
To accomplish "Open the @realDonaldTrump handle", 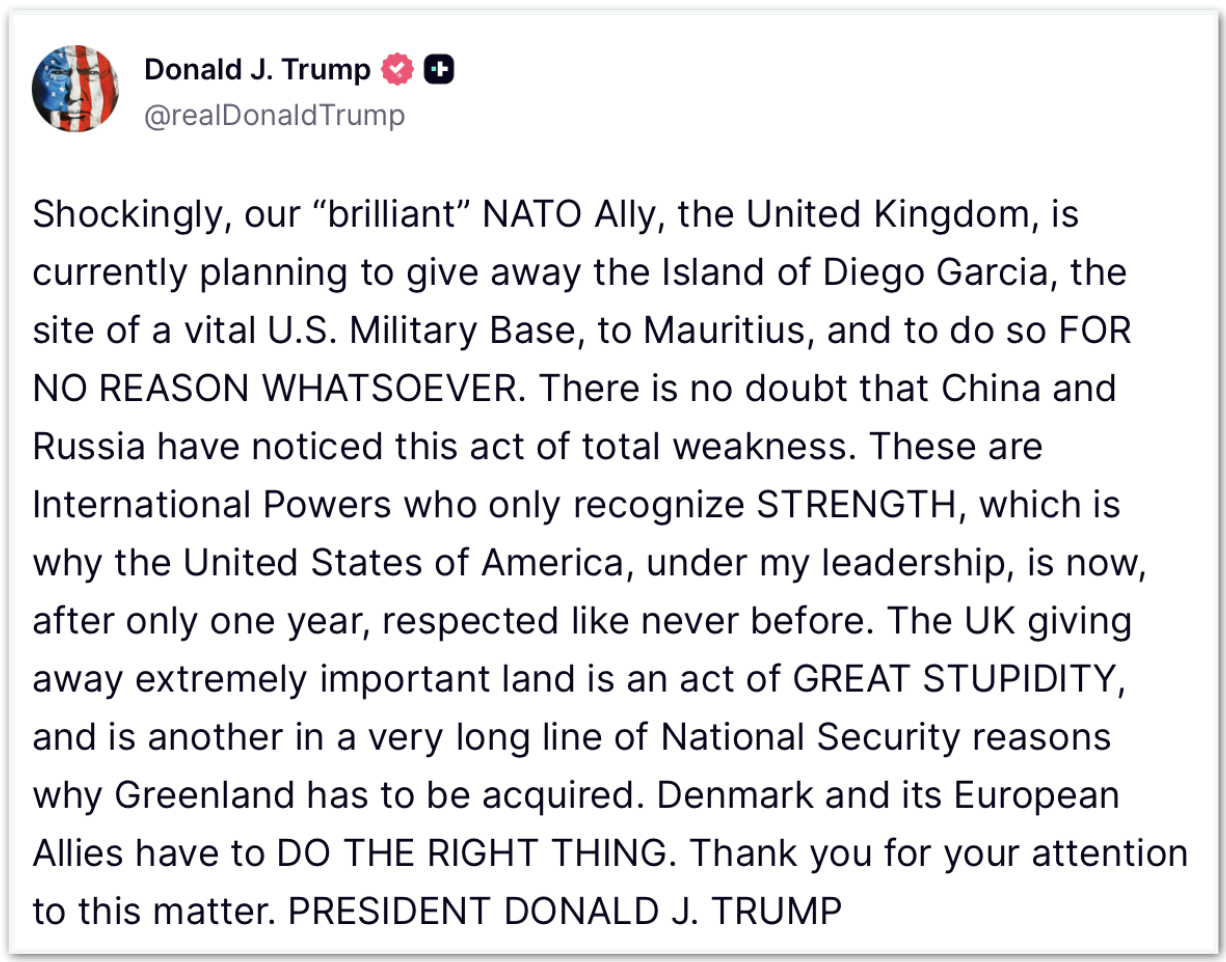I will tap(275, 115).
